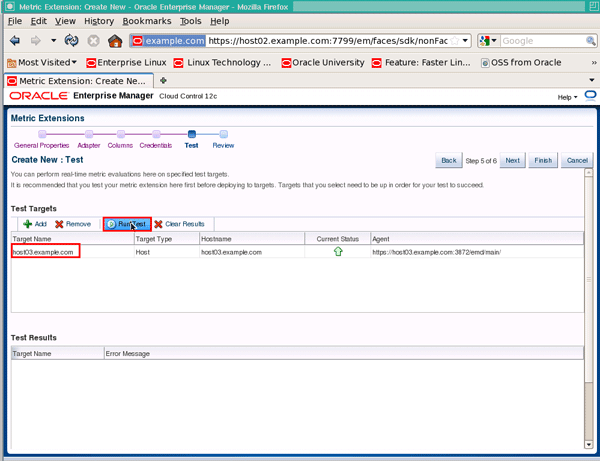The width and height of the screenshot is (600, 461).
Task: Click the Test train step marker
Action: [x=192, y=134]
